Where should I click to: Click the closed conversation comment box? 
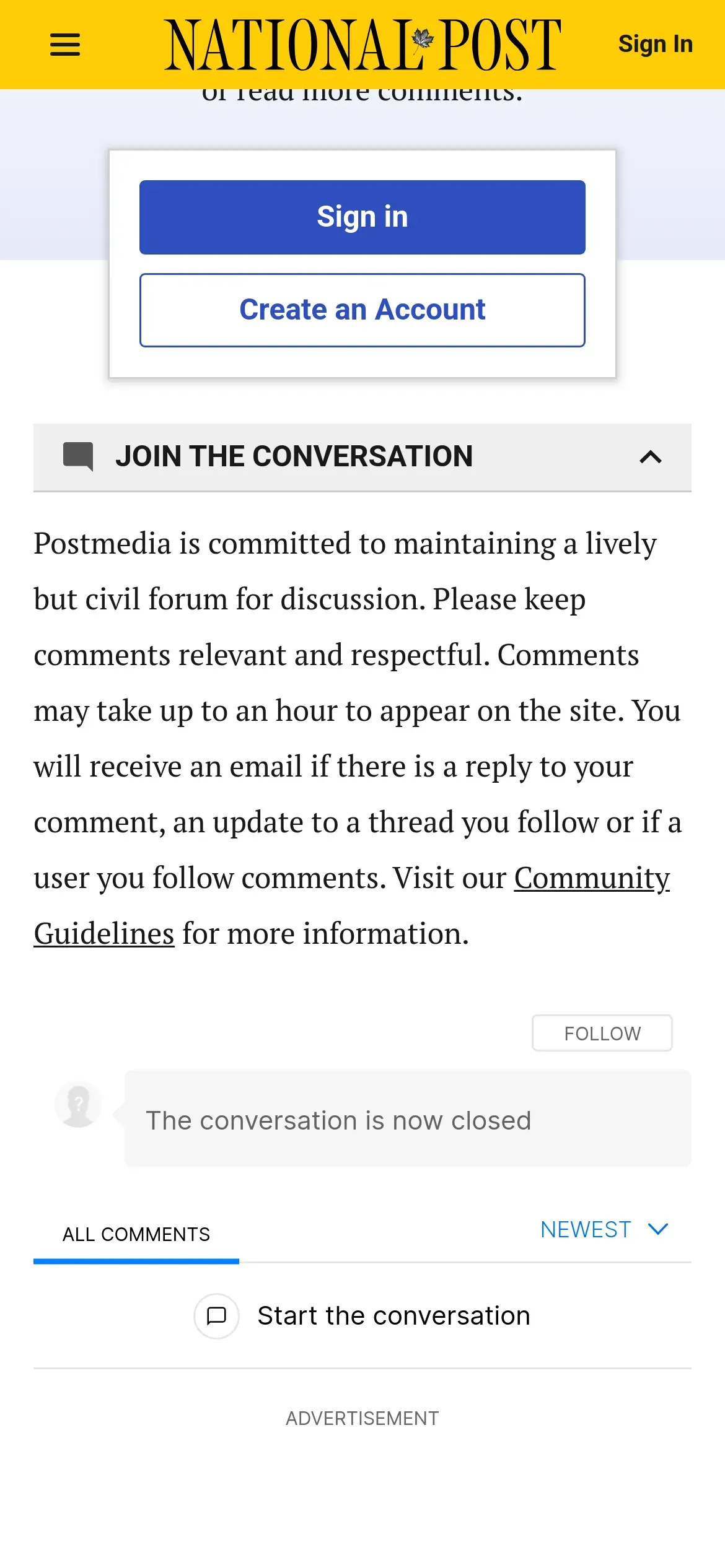[x=407, y=1118]
